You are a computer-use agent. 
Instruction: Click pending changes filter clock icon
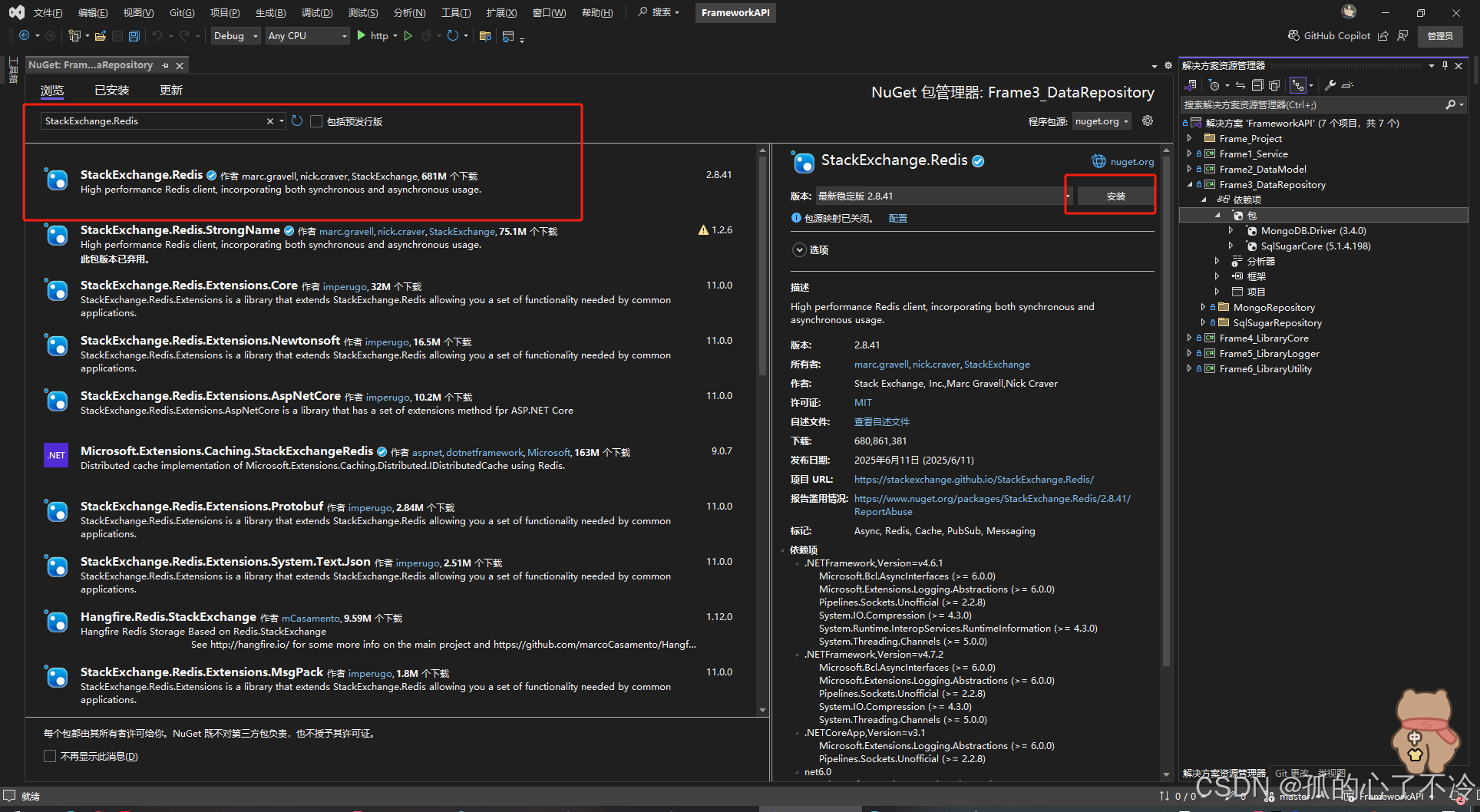1214,85
